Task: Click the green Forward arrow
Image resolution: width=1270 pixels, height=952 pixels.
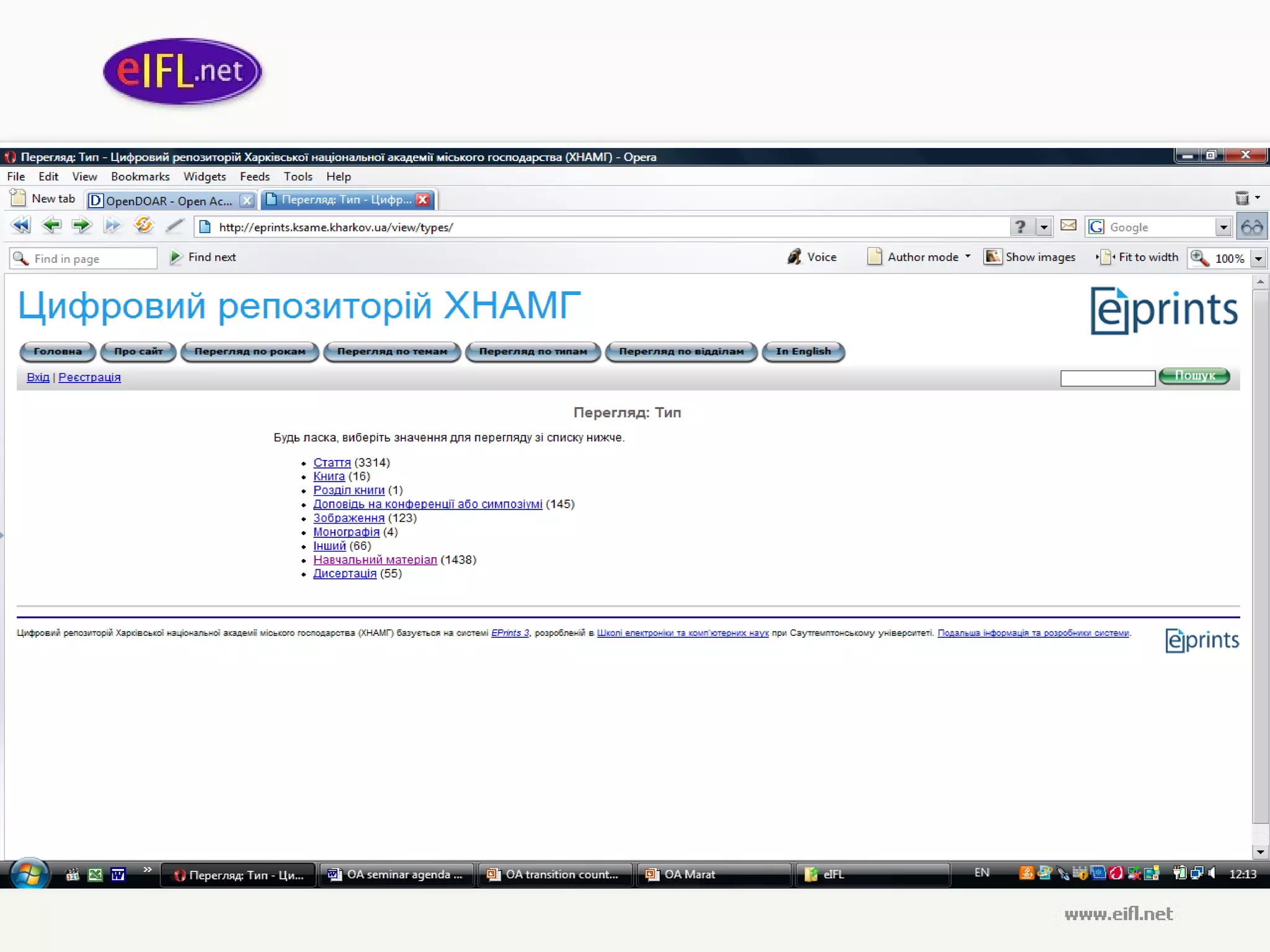Action: click(81, 226)
